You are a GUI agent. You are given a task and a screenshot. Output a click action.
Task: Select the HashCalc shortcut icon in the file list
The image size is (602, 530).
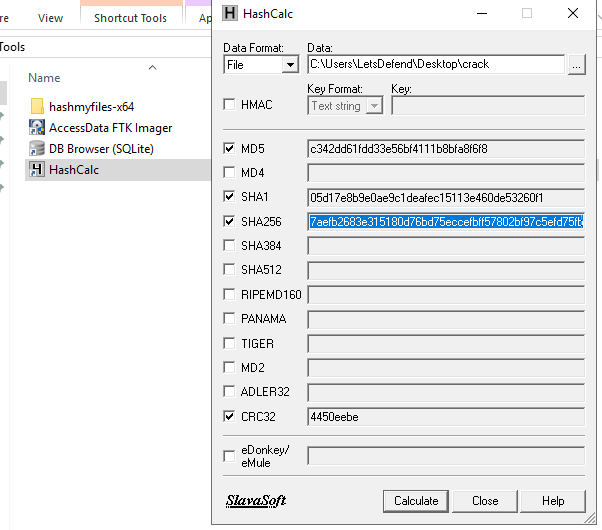(37, 170)
